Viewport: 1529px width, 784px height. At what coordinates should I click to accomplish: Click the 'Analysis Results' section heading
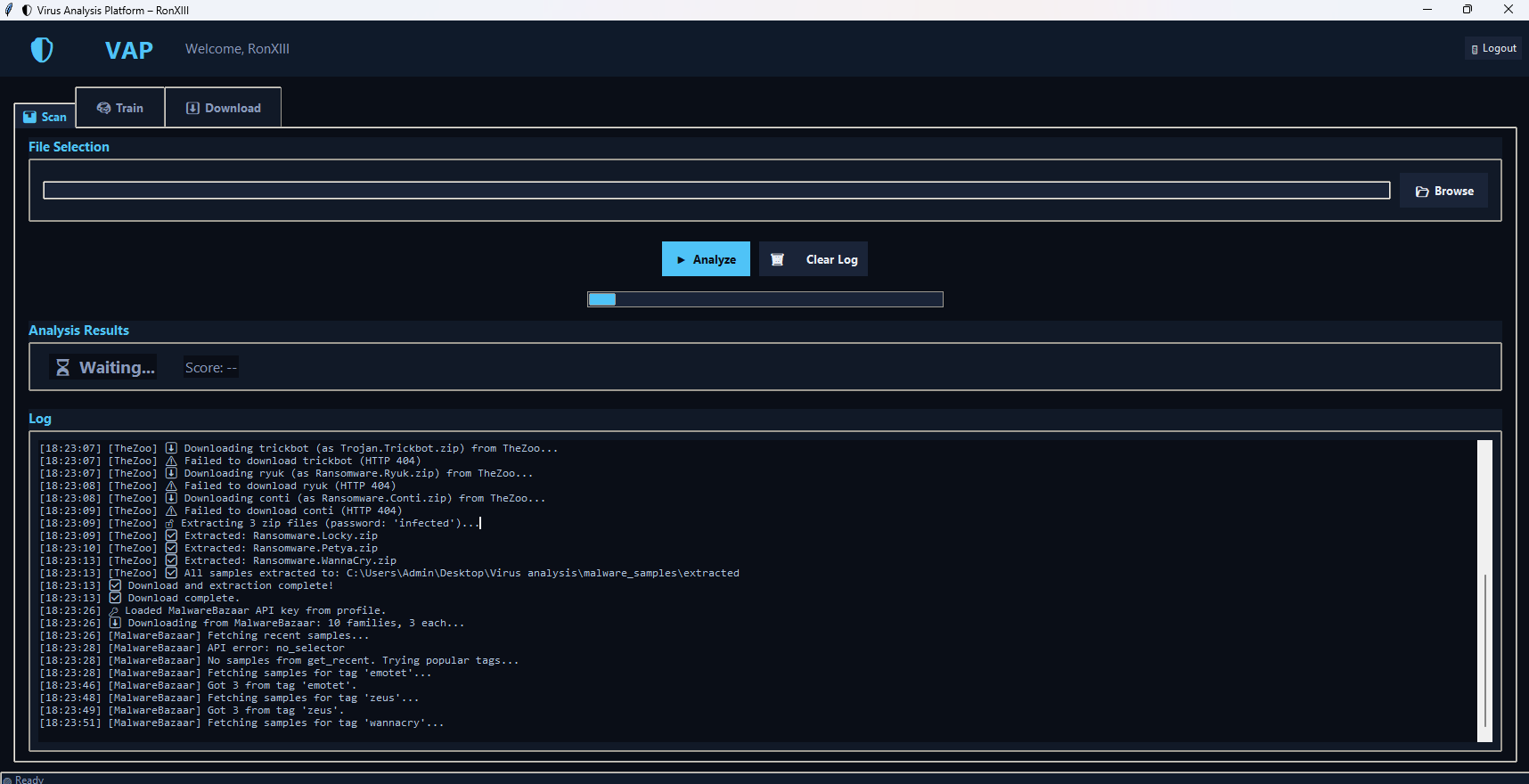(x=78, y=331)
